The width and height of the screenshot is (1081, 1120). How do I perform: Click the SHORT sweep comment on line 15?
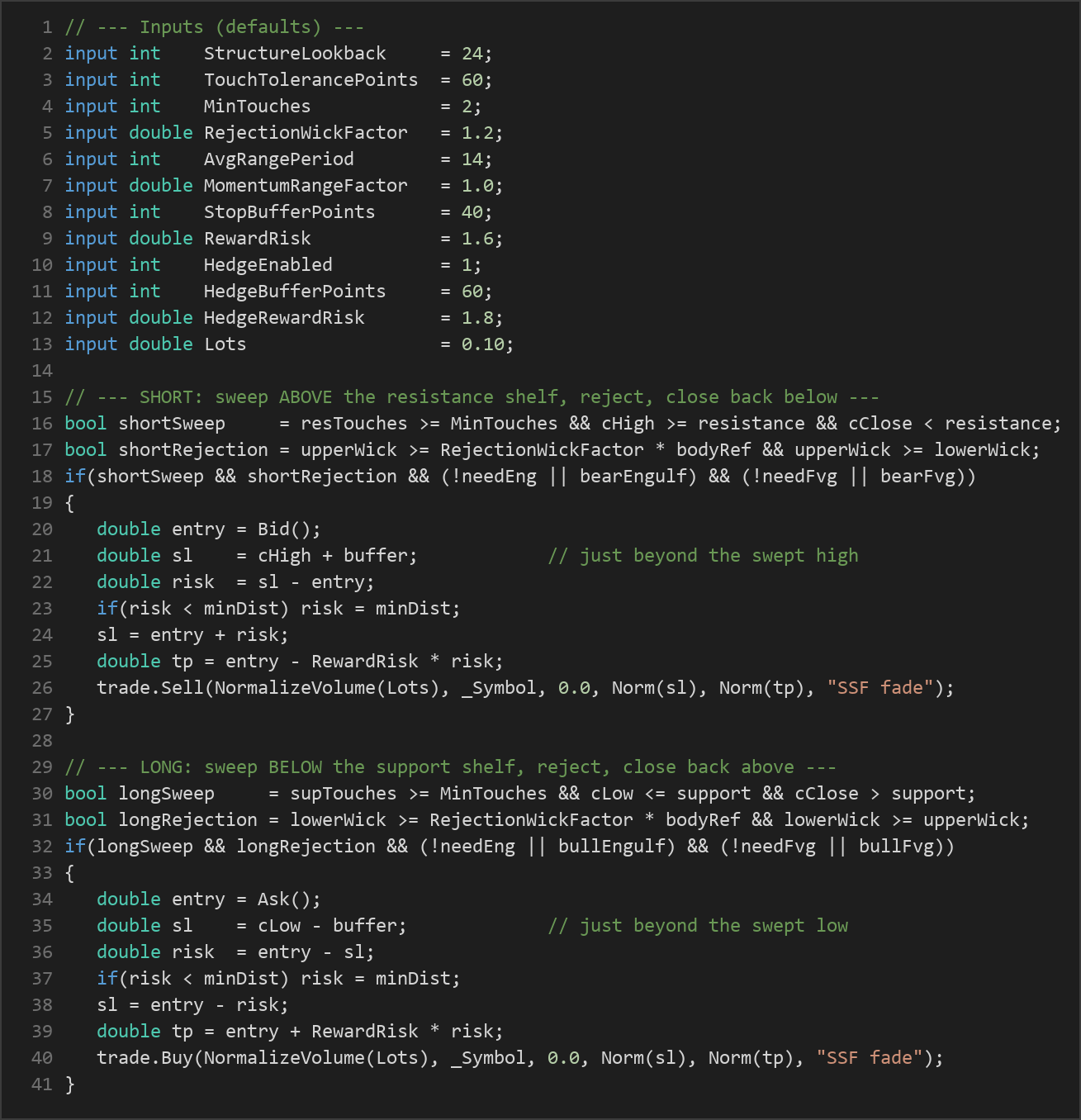coord(472,397)
